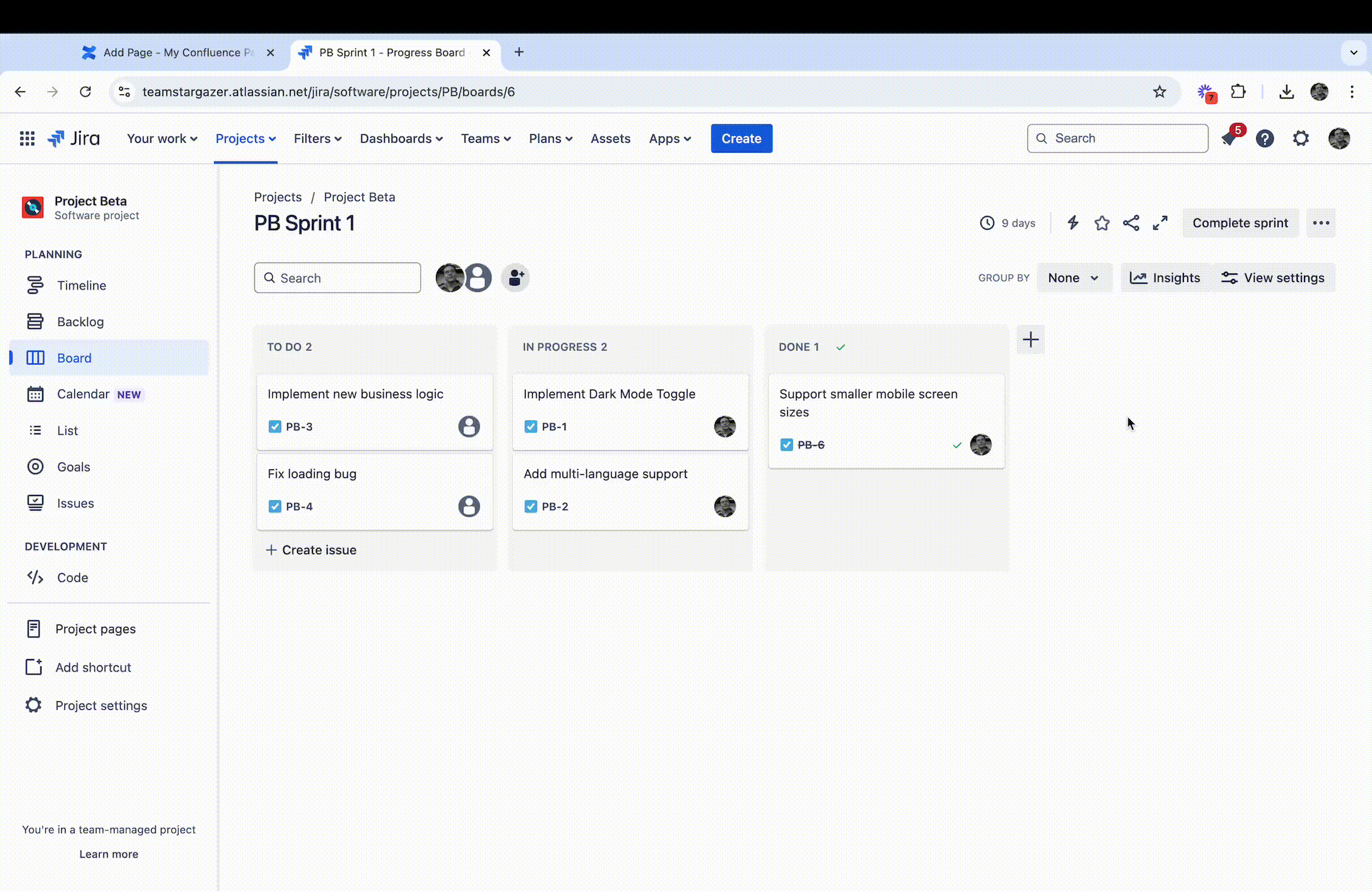Share the current sprint board

point(1130,222)
